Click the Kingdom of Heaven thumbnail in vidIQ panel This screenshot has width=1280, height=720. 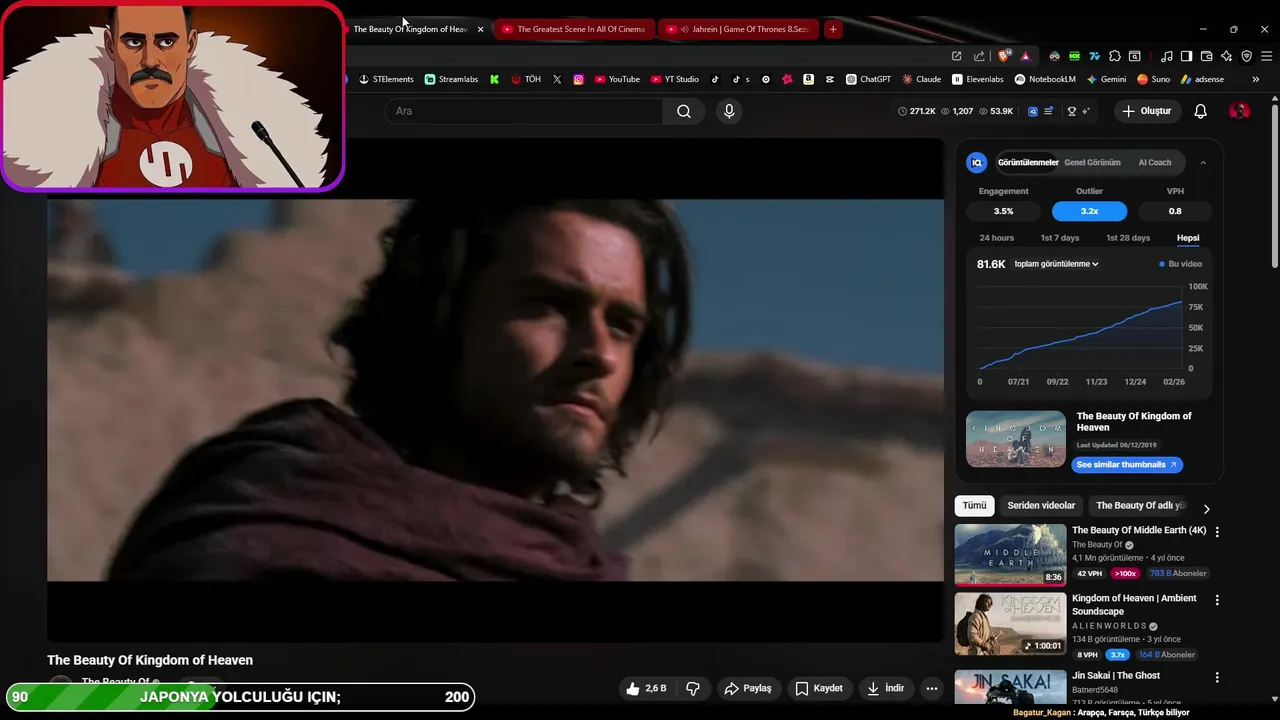[x=1016, y=439]
